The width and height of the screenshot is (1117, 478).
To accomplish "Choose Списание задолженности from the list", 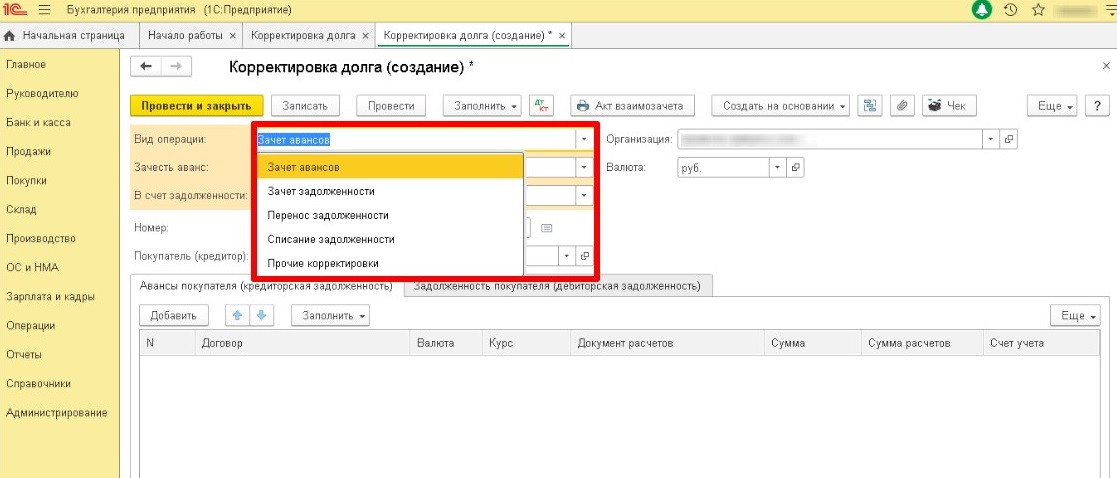I will pos(331,239).
